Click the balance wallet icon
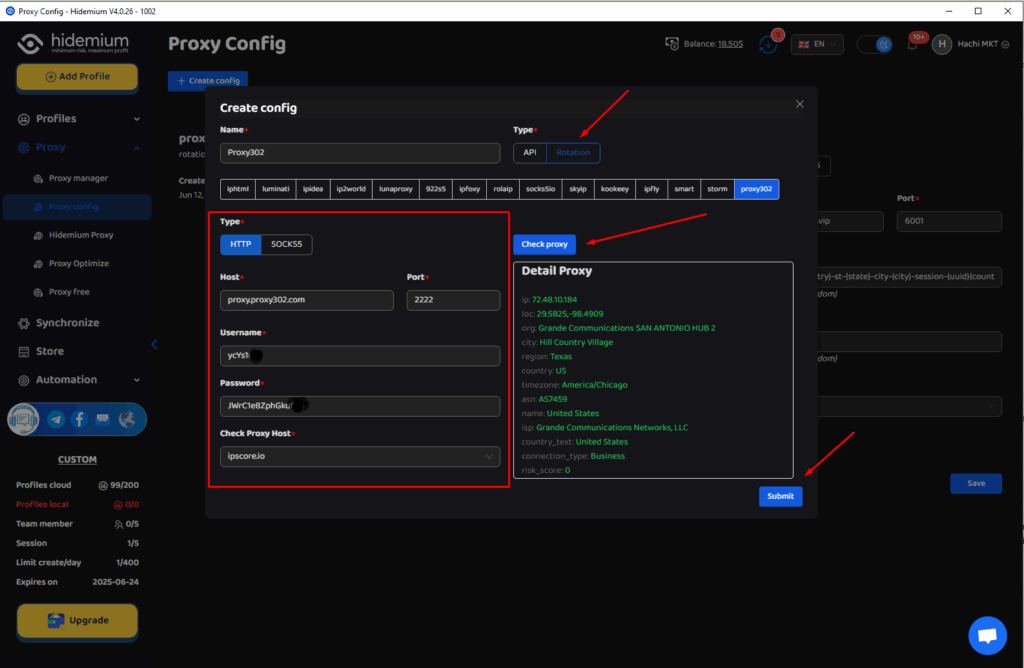 pyautogui.click(x=672, y=44)
